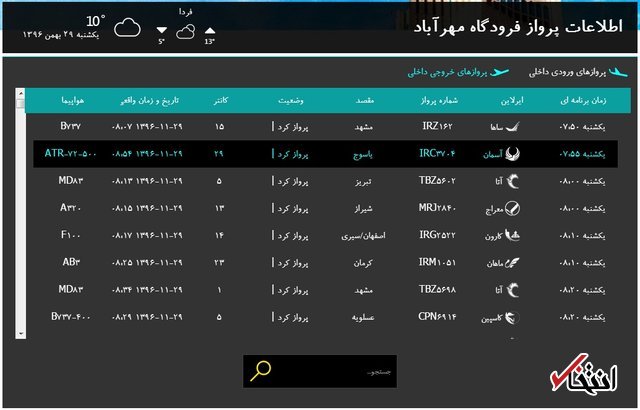Click the وضعیت column header

tap(291, 100)
